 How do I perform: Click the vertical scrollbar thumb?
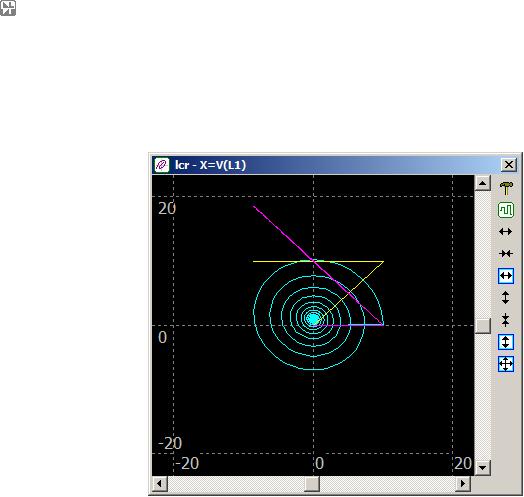pyautogui.click(x=483, y=326)
